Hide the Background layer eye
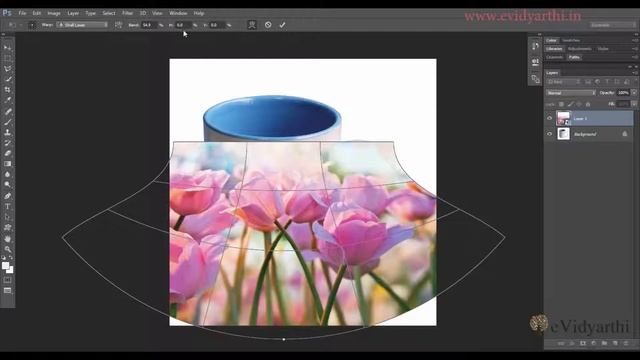Image resolution: width=640 pixels, height=360 pixels. pyautogui.click(x=549, y=134)
